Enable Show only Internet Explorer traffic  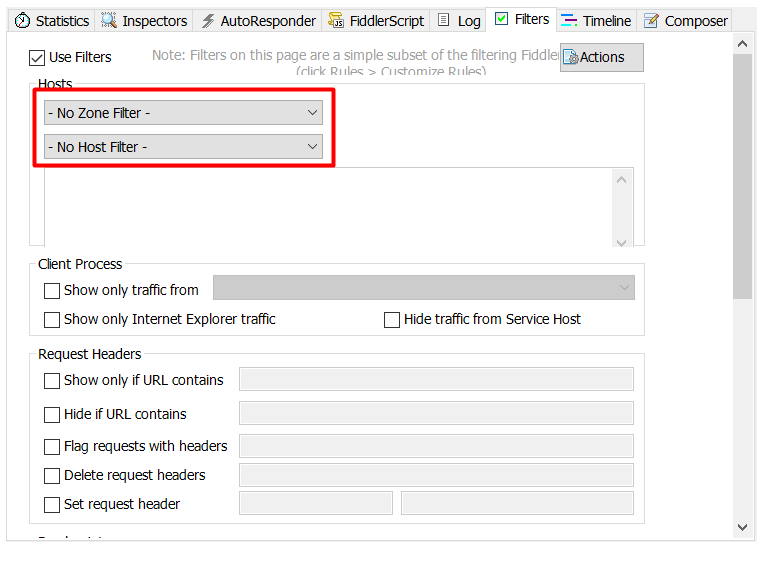tap(52, 320)
